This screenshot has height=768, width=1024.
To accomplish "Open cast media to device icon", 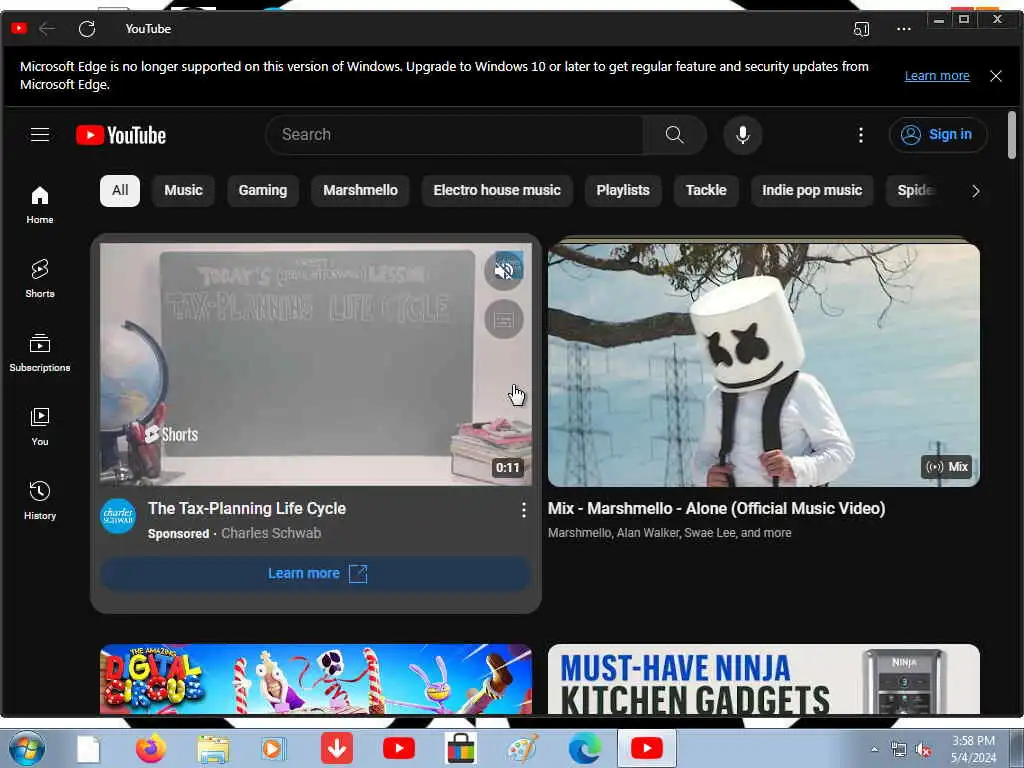I will 861,29.
